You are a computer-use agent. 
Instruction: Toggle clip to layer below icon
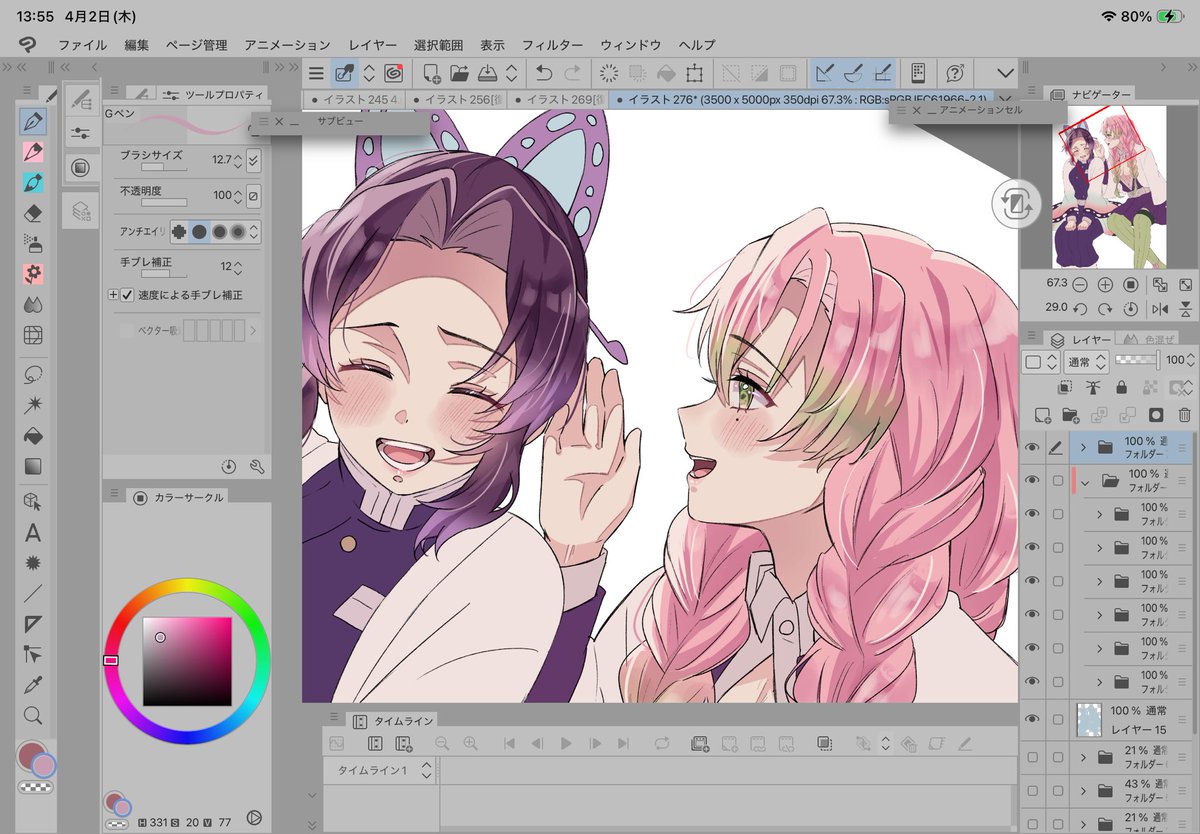point(1065,387)
